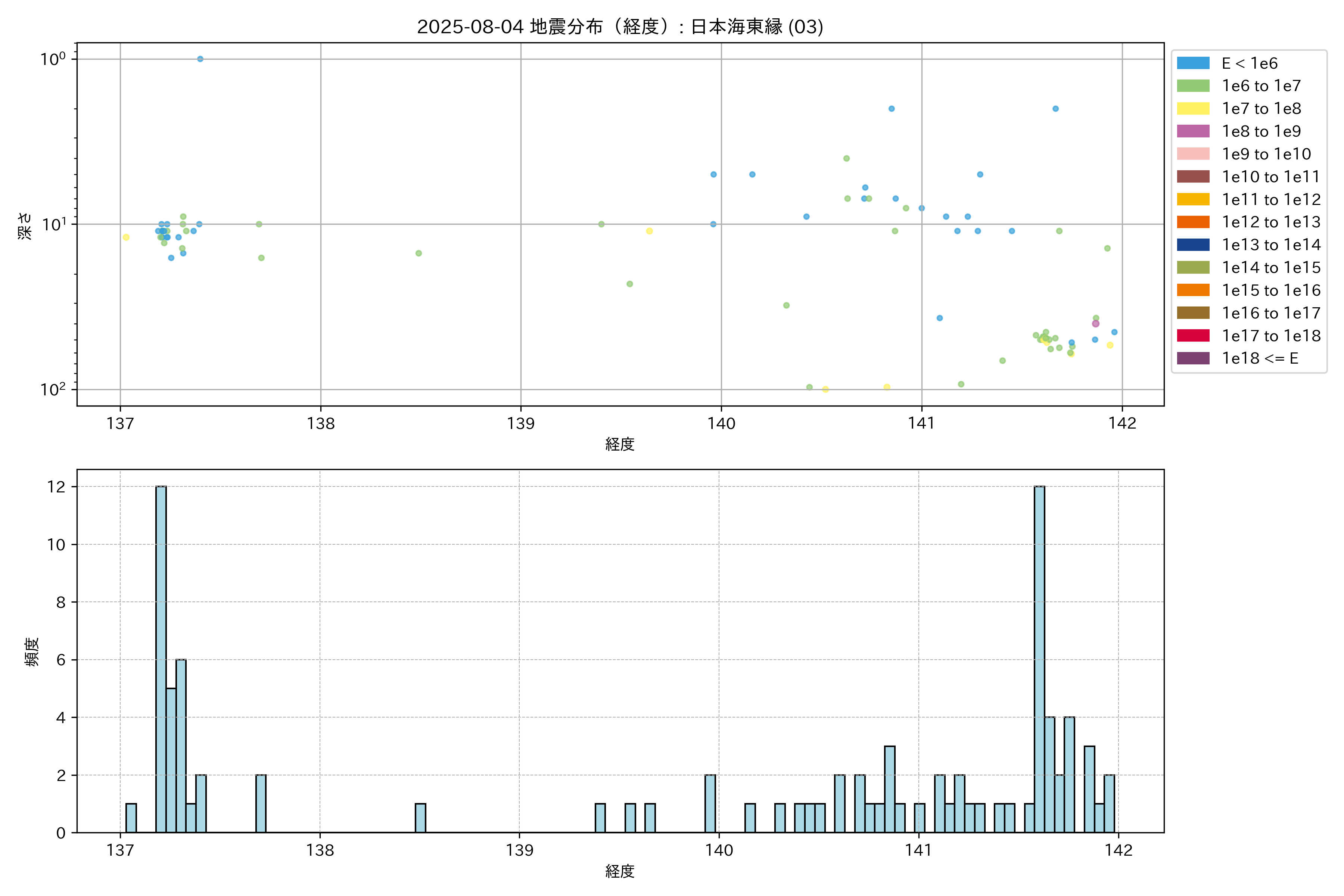The width and height of the screenshot is (1344, 896).
Task: Click the navy 1e13 to 1e14 legend swatch
Action: pos(1192,245)
